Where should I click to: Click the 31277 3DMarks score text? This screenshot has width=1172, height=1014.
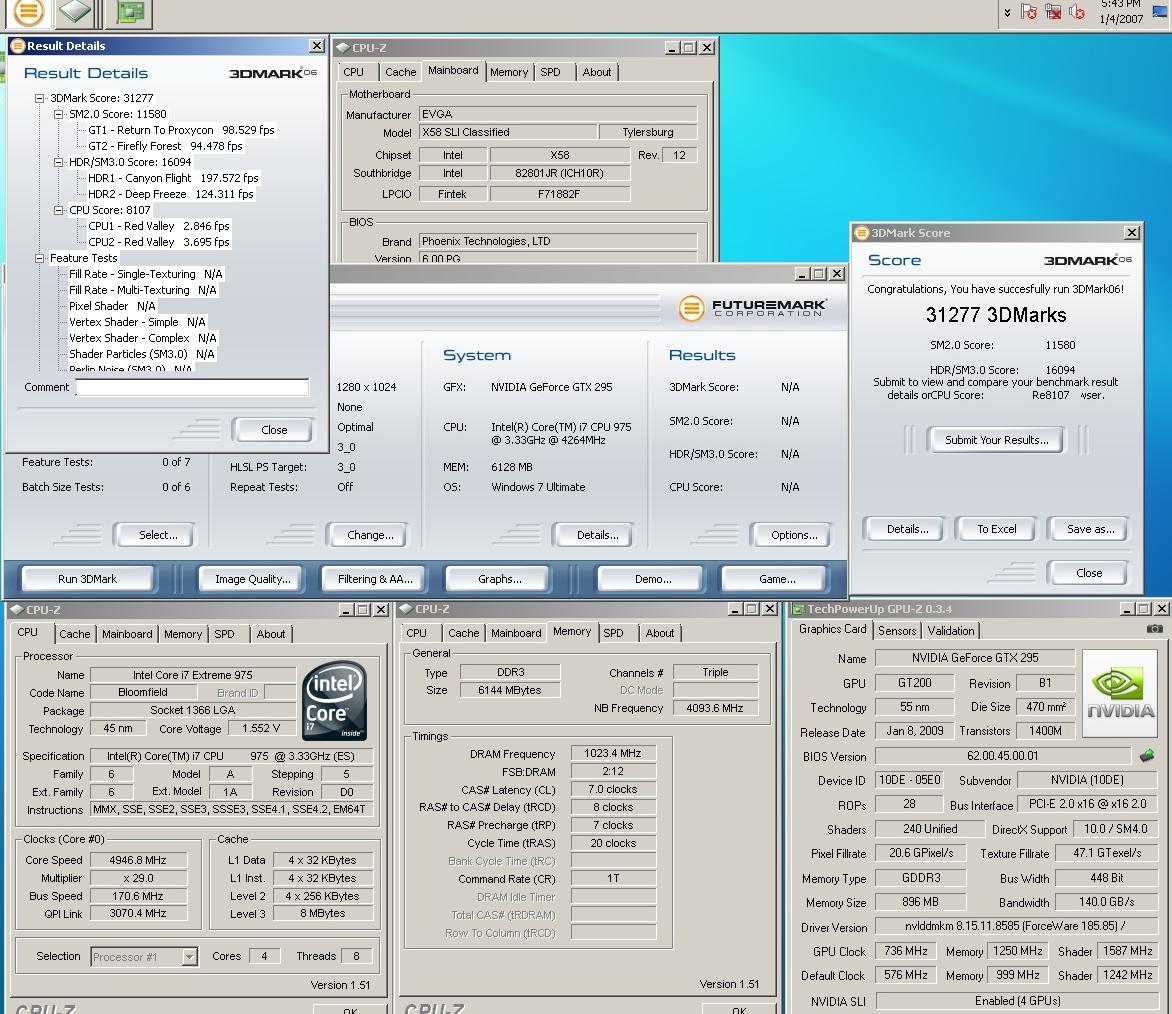click(996, 315)
